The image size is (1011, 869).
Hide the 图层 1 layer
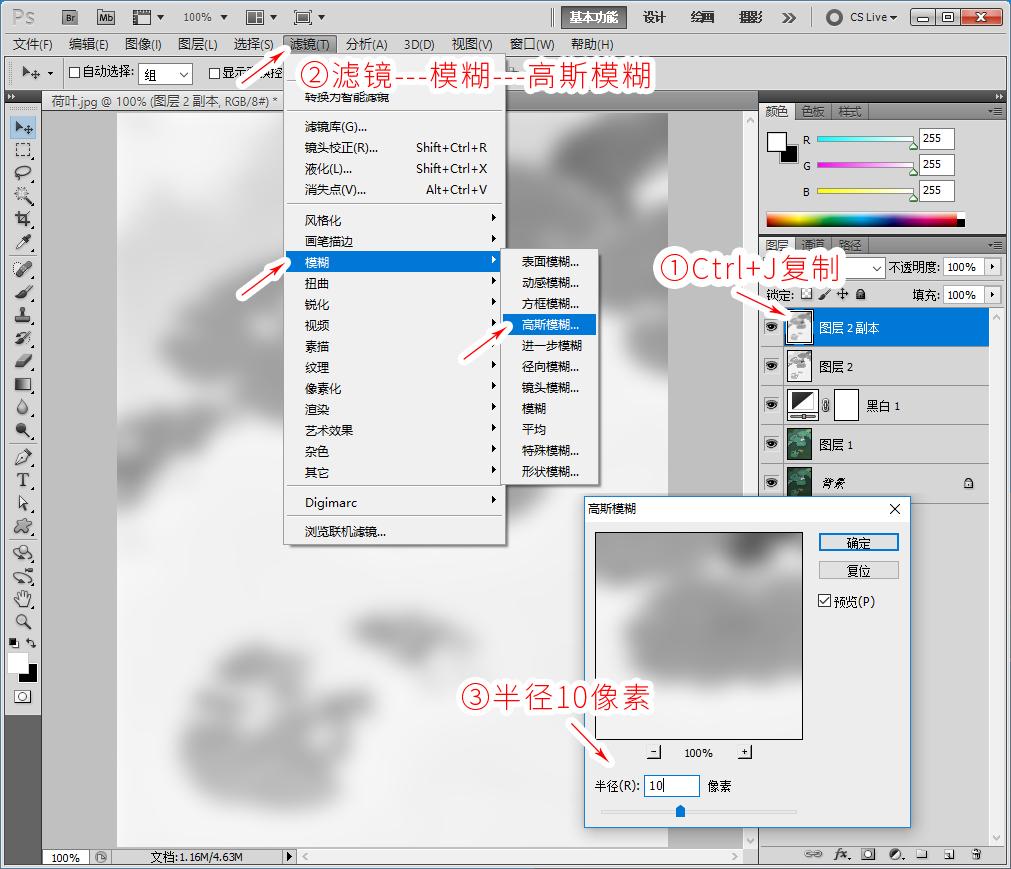(771, 443)
